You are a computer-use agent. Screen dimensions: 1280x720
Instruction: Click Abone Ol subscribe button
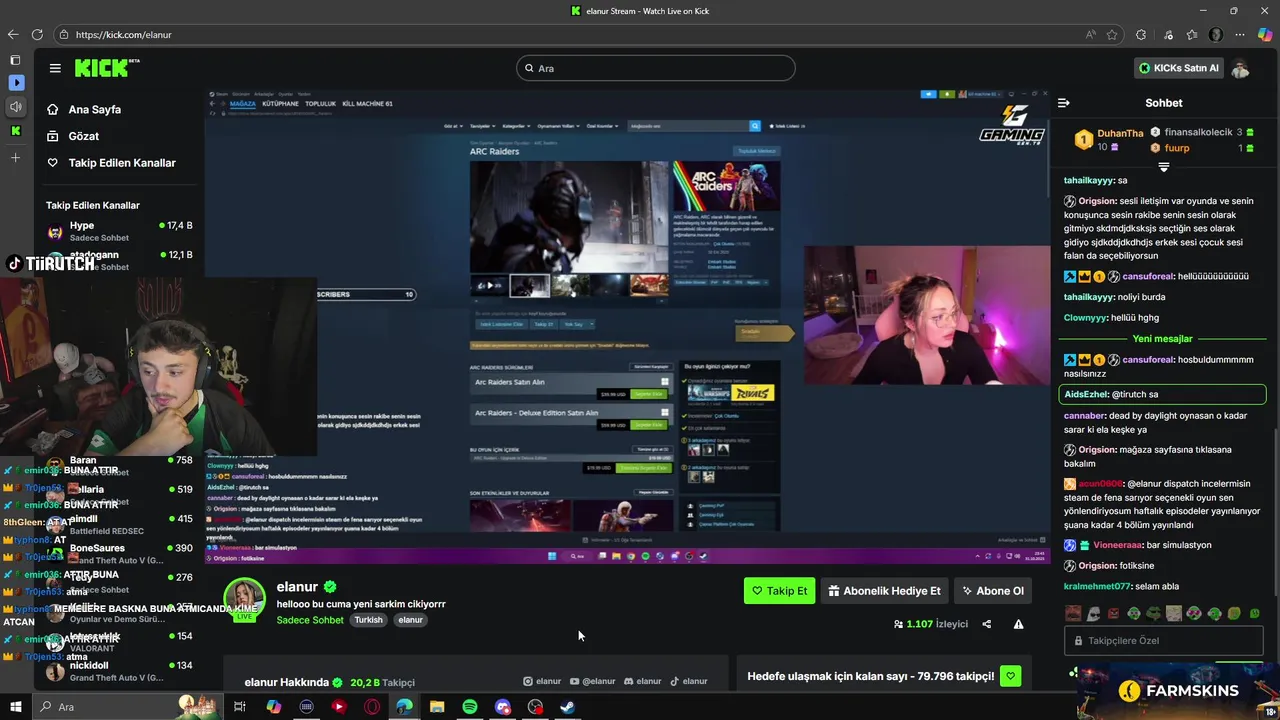[993, 591]
